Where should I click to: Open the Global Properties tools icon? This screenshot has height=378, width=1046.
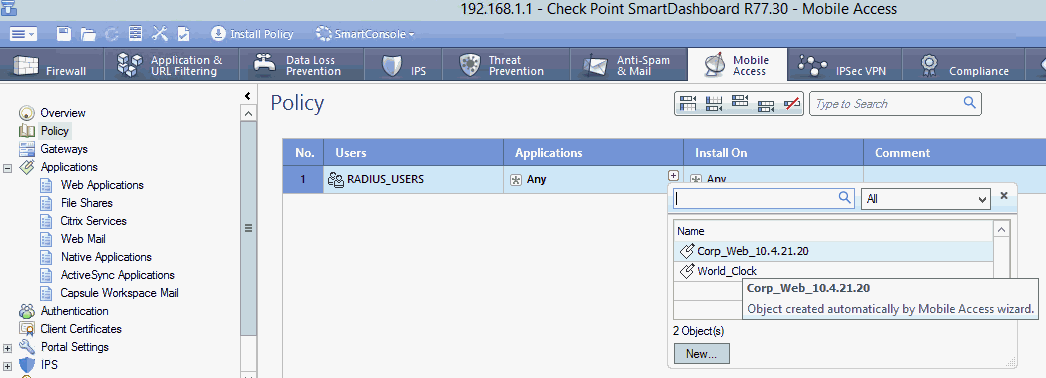coord(159,33)
